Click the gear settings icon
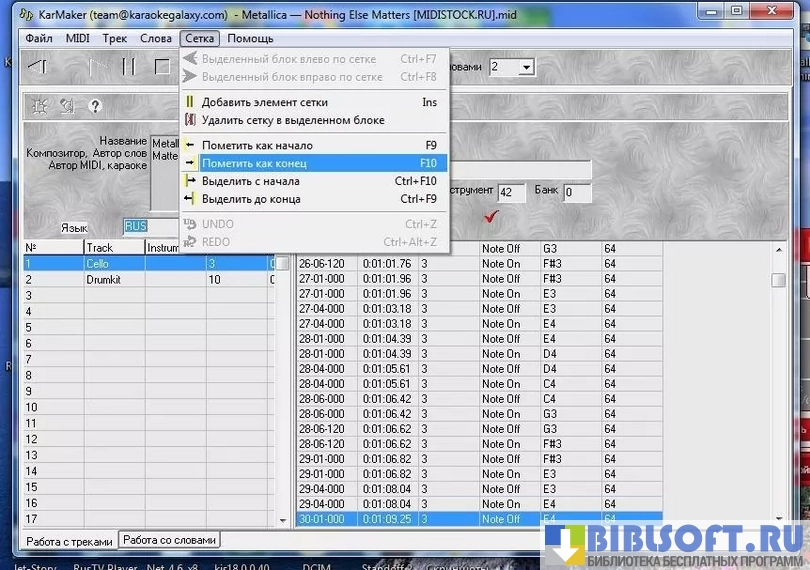Viewport: 810px width, 570px height. tap(40, 105)
